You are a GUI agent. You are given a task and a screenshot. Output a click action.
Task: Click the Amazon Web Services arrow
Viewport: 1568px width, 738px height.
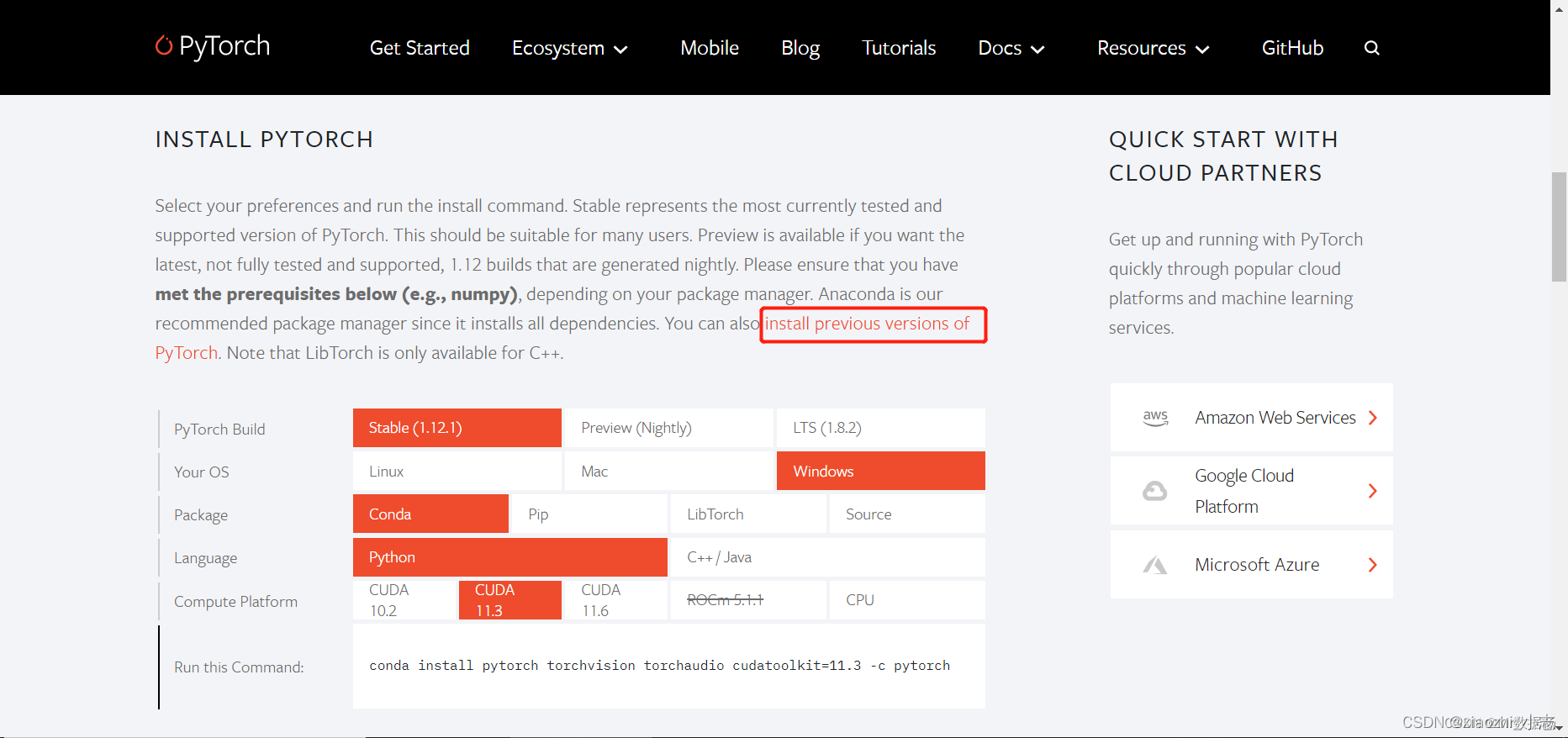coord(1372,418)
